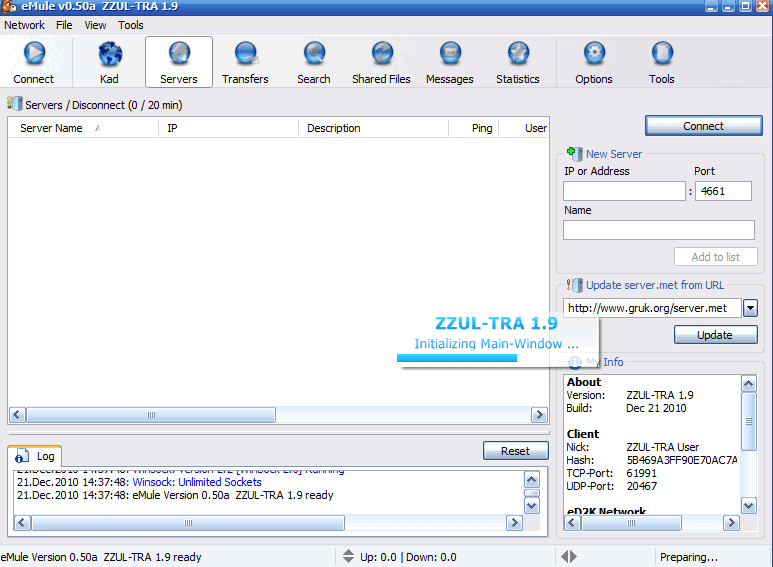
Task: Sort the list by Server Name column
Action: click(x=83, y=128)
